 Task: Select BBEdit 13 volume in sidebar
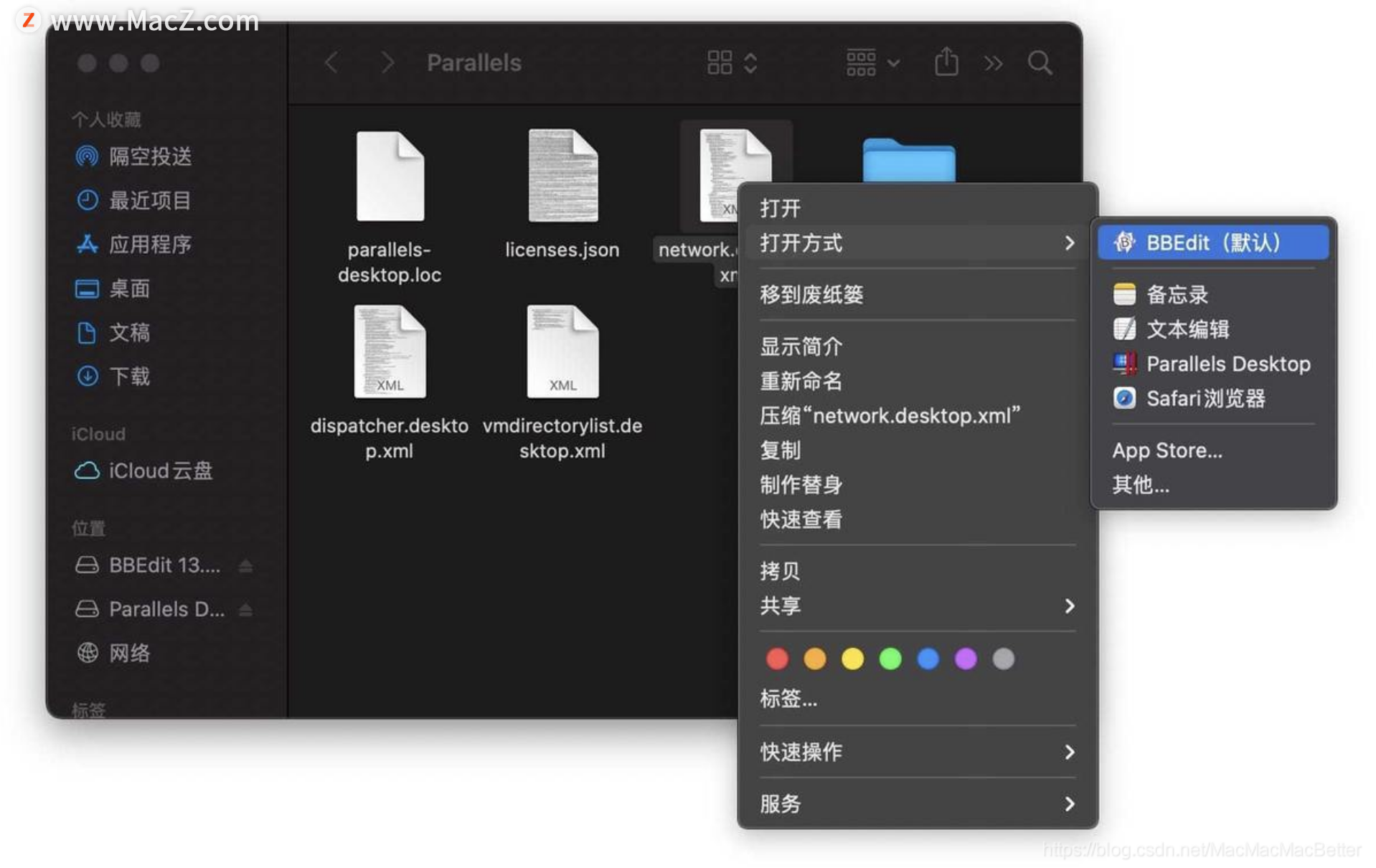pos(148,565)
